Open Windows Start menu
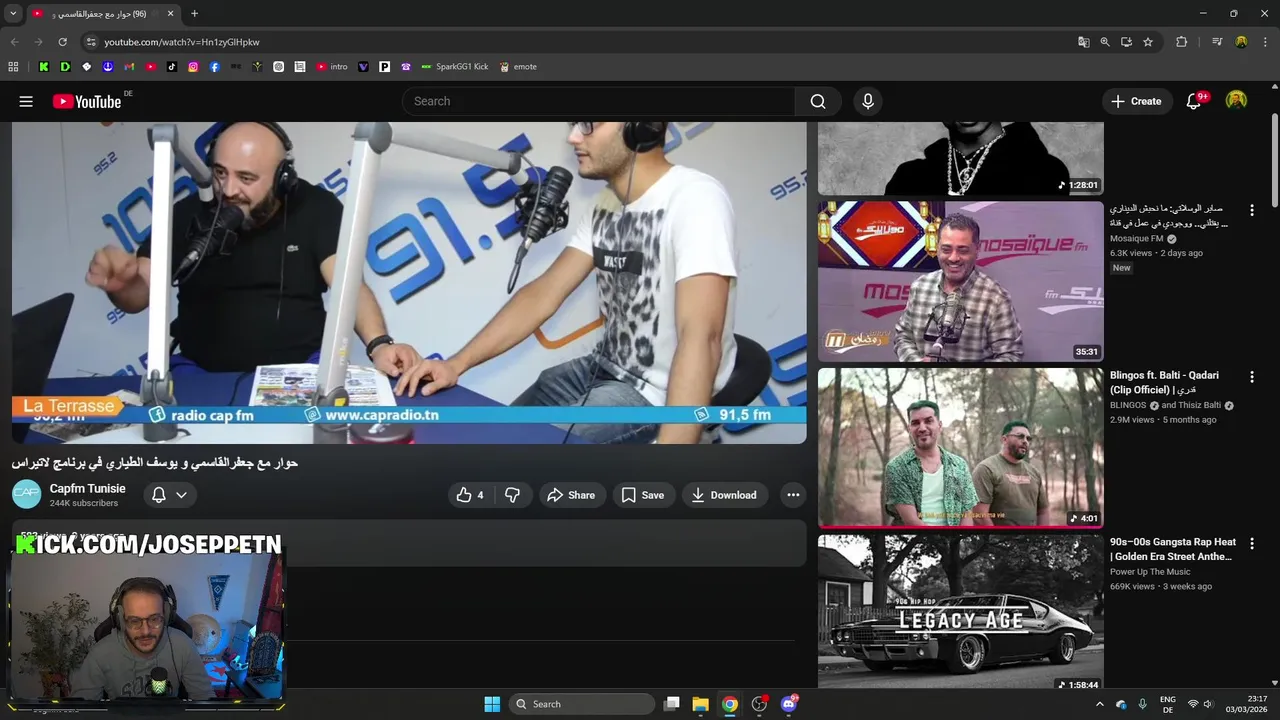The image size is (1280, 720). click(492, 704)
